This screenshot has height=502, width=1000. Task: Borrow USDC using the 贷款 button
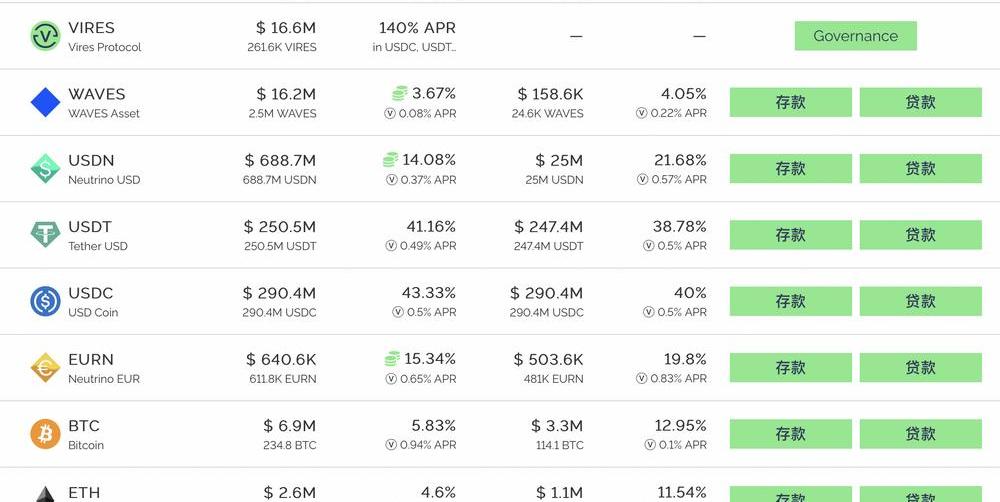coord(920,301)
